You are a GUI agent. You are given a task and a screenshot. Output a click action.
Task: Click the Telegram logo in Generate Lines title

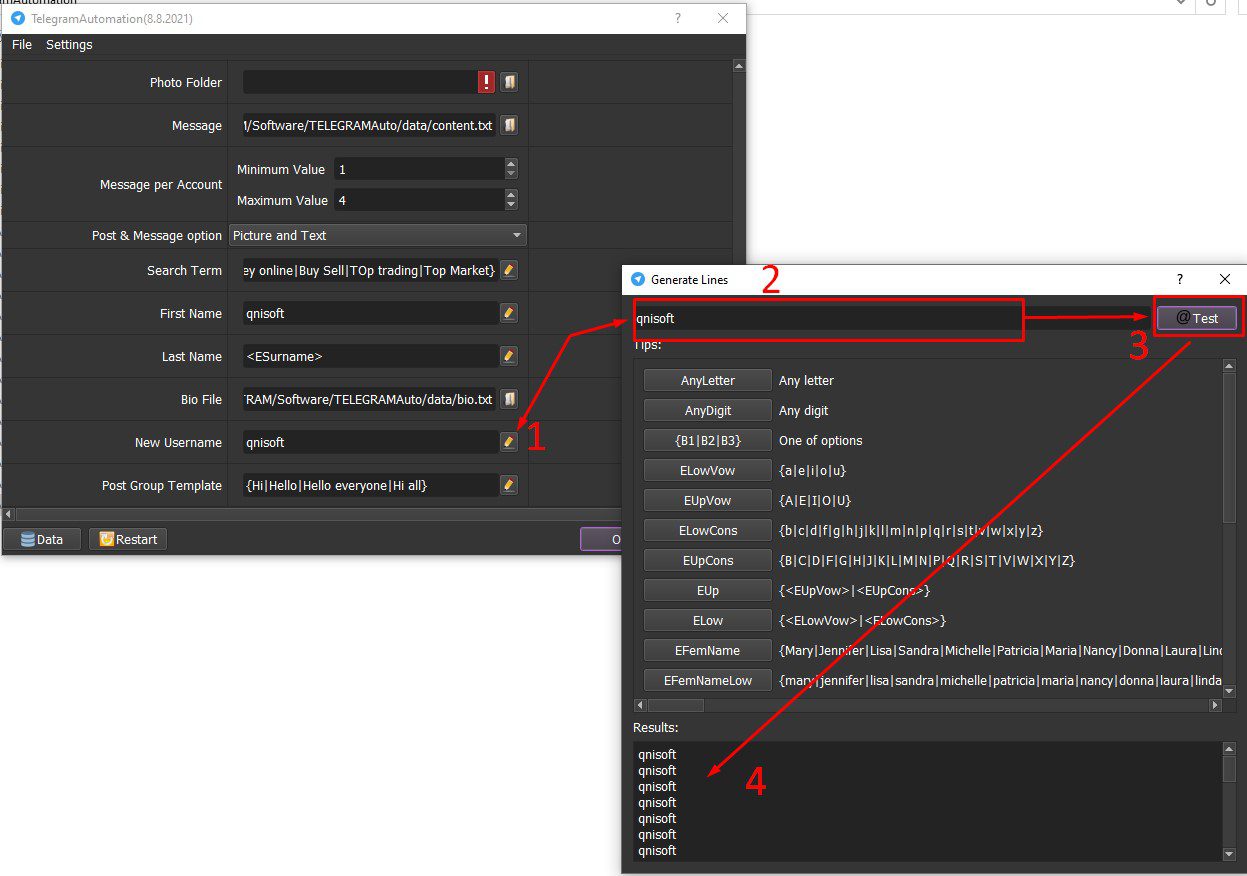tap(638, 280)
